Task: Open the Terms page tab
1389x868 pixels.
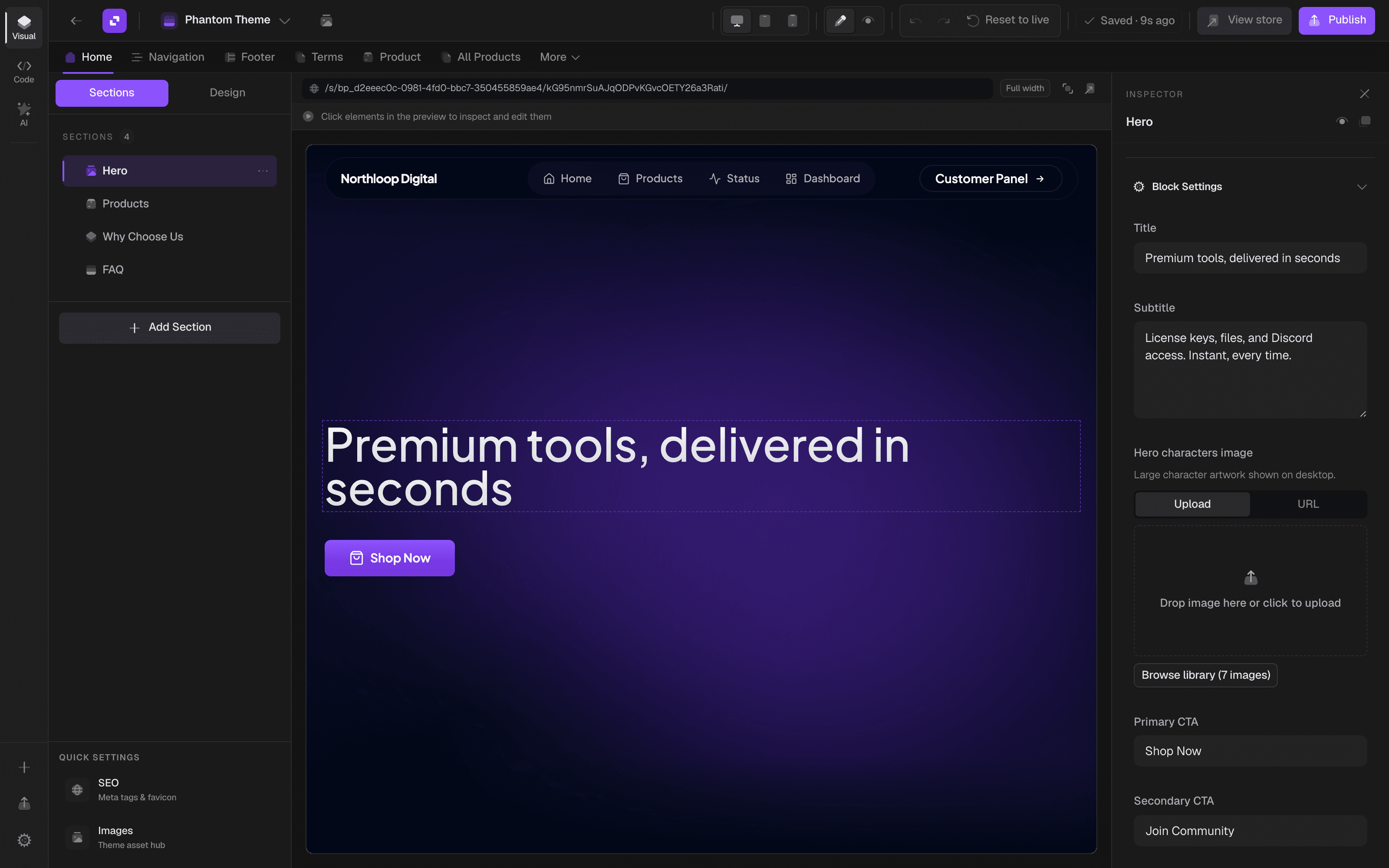Action: click(x=319, y=57)
